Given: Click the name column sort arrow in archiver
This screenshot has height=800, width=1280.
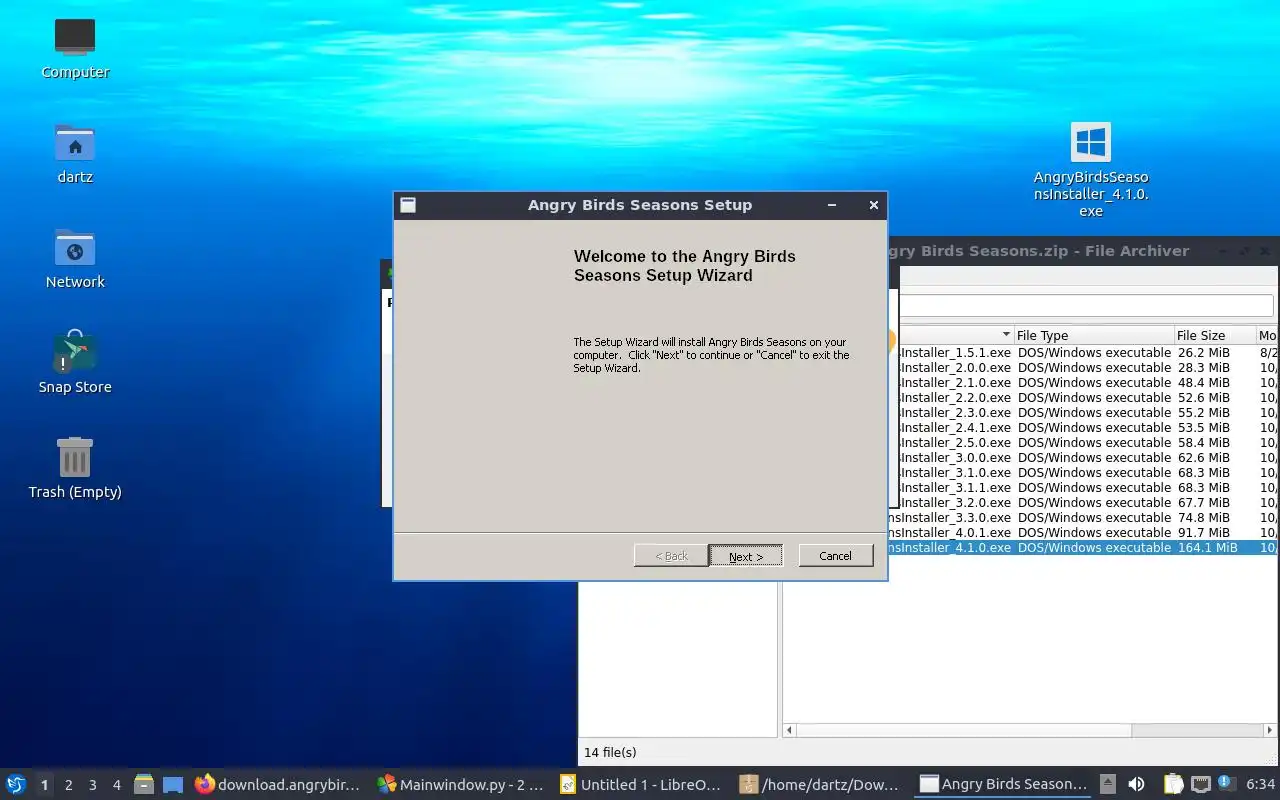Looking at the screenshot, I should (1006, 335).
